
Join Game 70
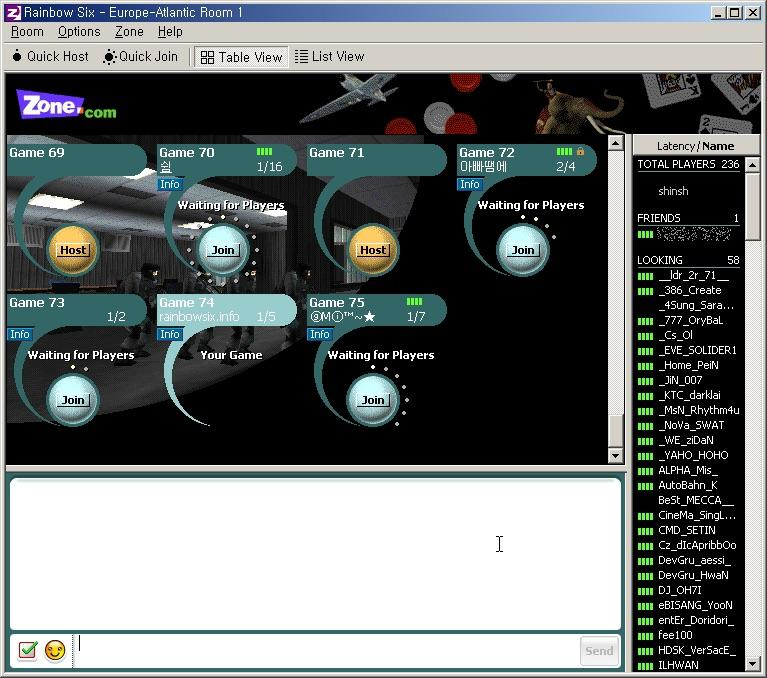coord(223,250)
